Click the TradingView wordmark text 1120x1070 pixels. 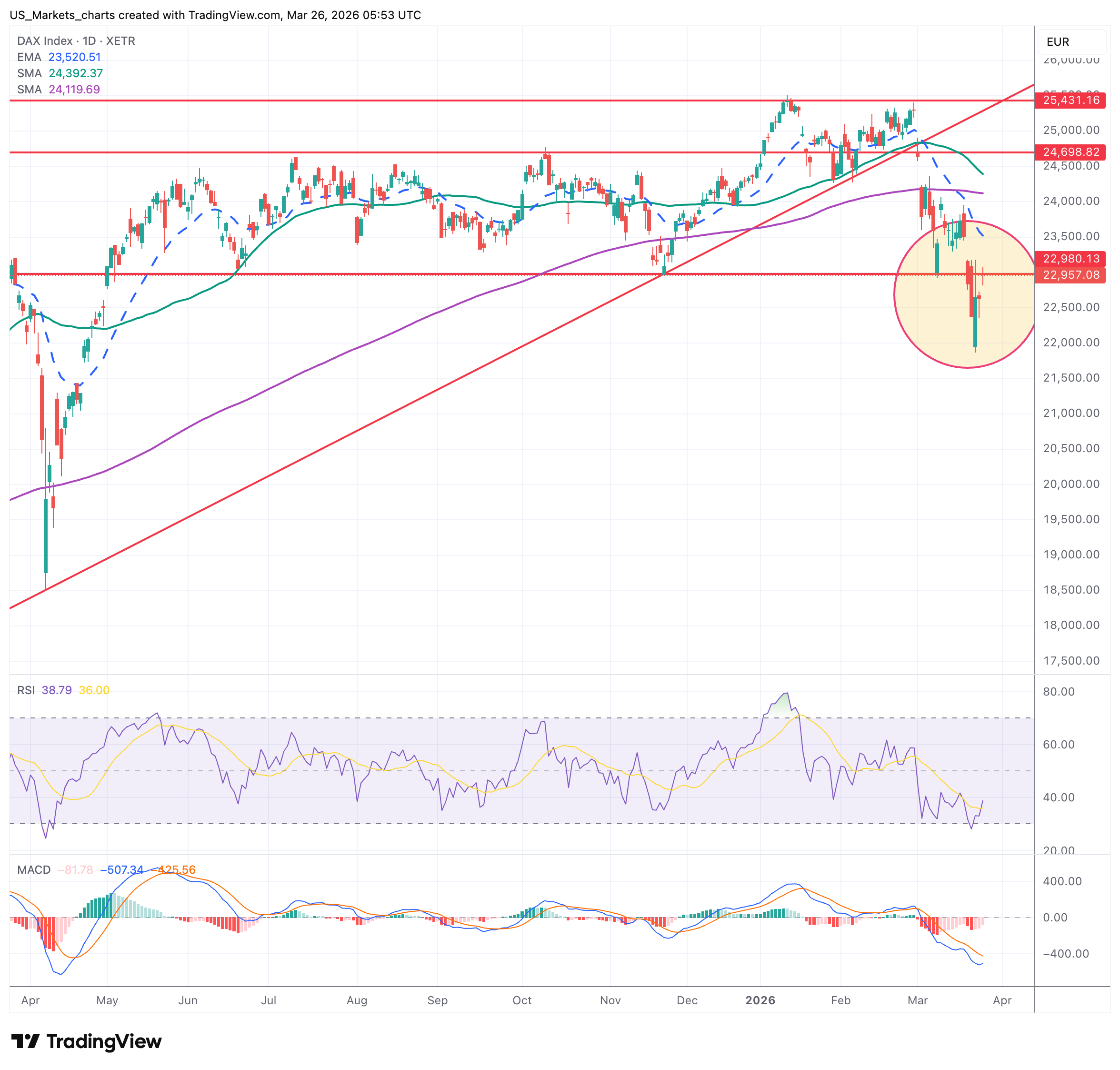pyautogui.click(x=104, y=1041)
